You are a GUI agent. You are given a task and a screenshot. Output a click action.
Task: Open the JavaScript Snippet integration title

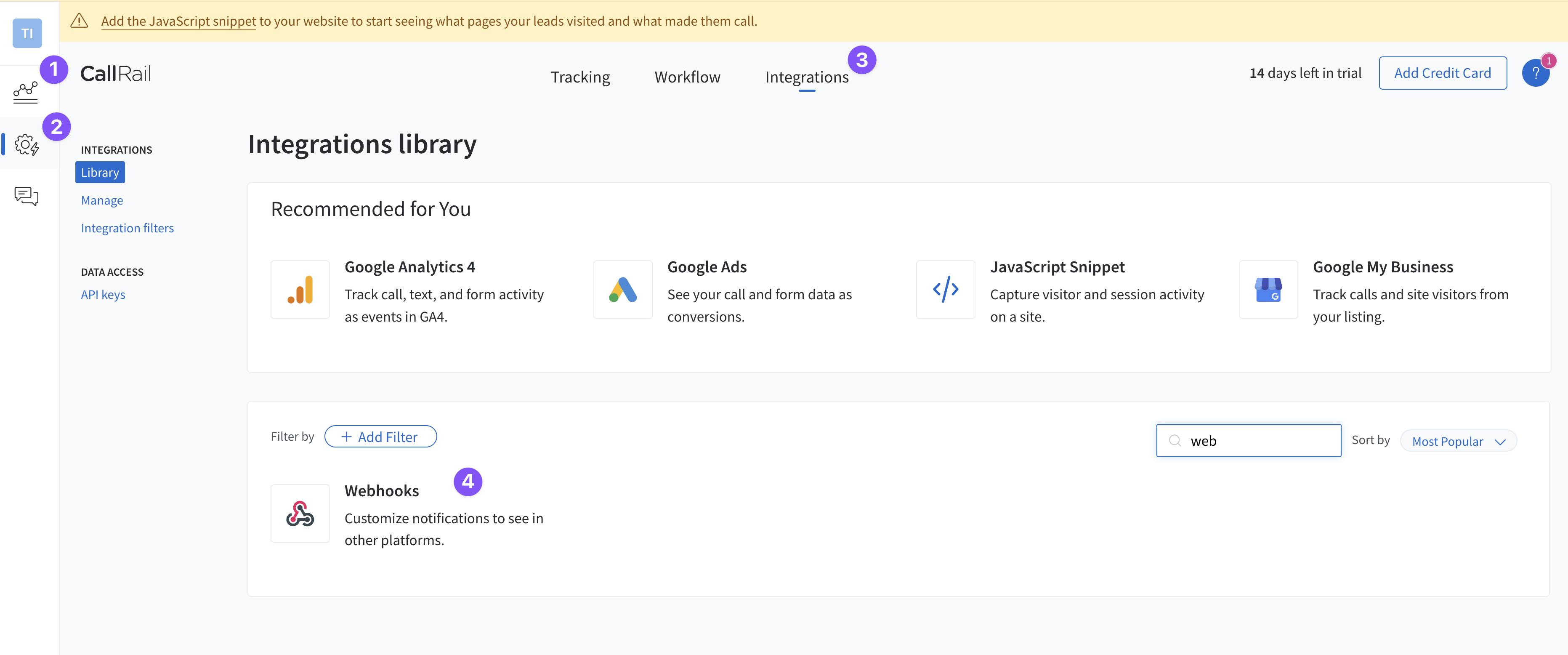(1057, 266)
